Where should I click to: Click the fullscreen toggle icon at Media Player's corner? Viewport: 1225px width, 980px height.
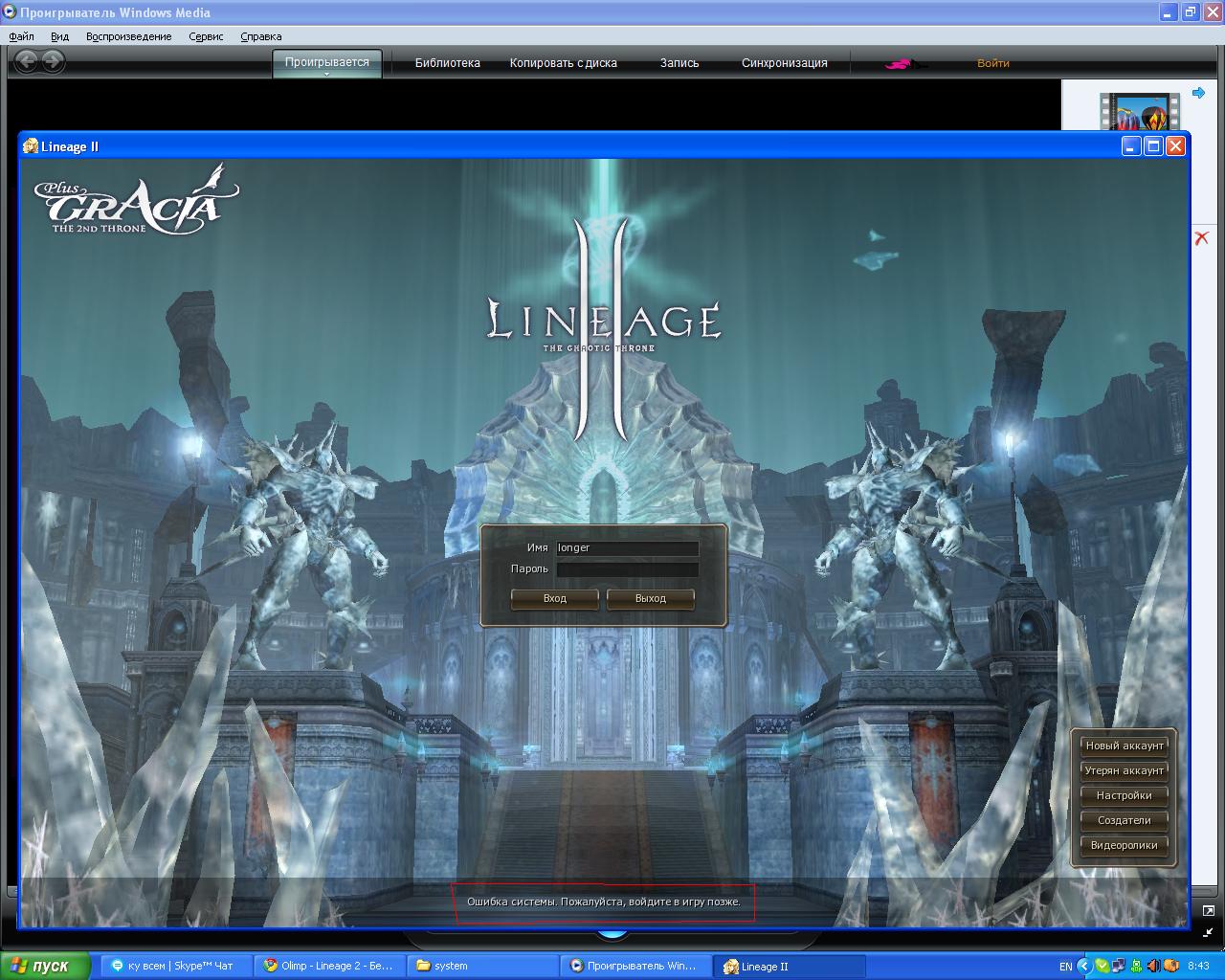point(1208,911)
